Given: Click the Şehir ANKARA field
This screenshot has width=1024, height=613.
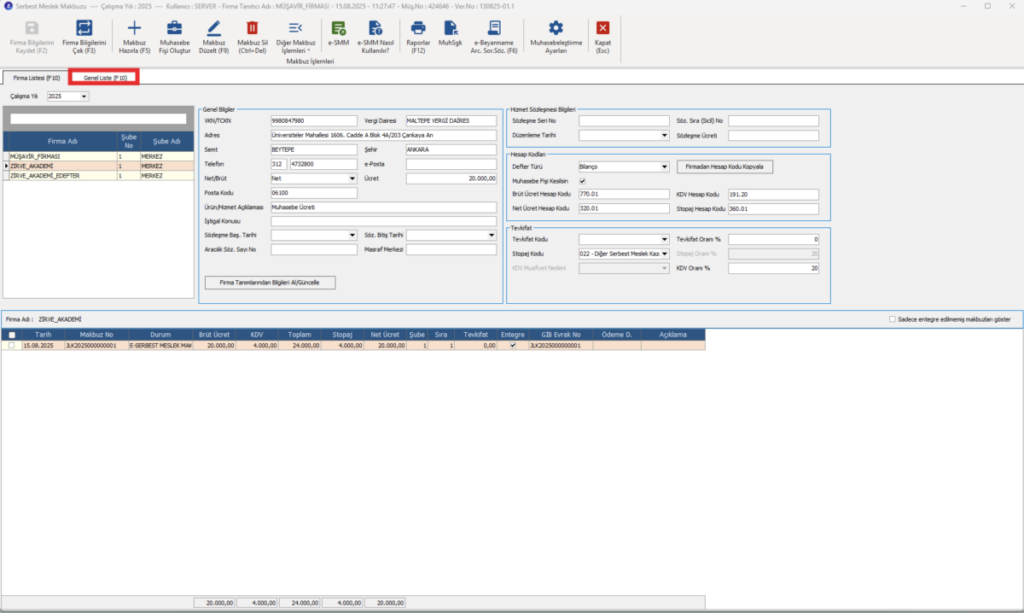Looking at the screenshot, I should click(x=451, y=149).
